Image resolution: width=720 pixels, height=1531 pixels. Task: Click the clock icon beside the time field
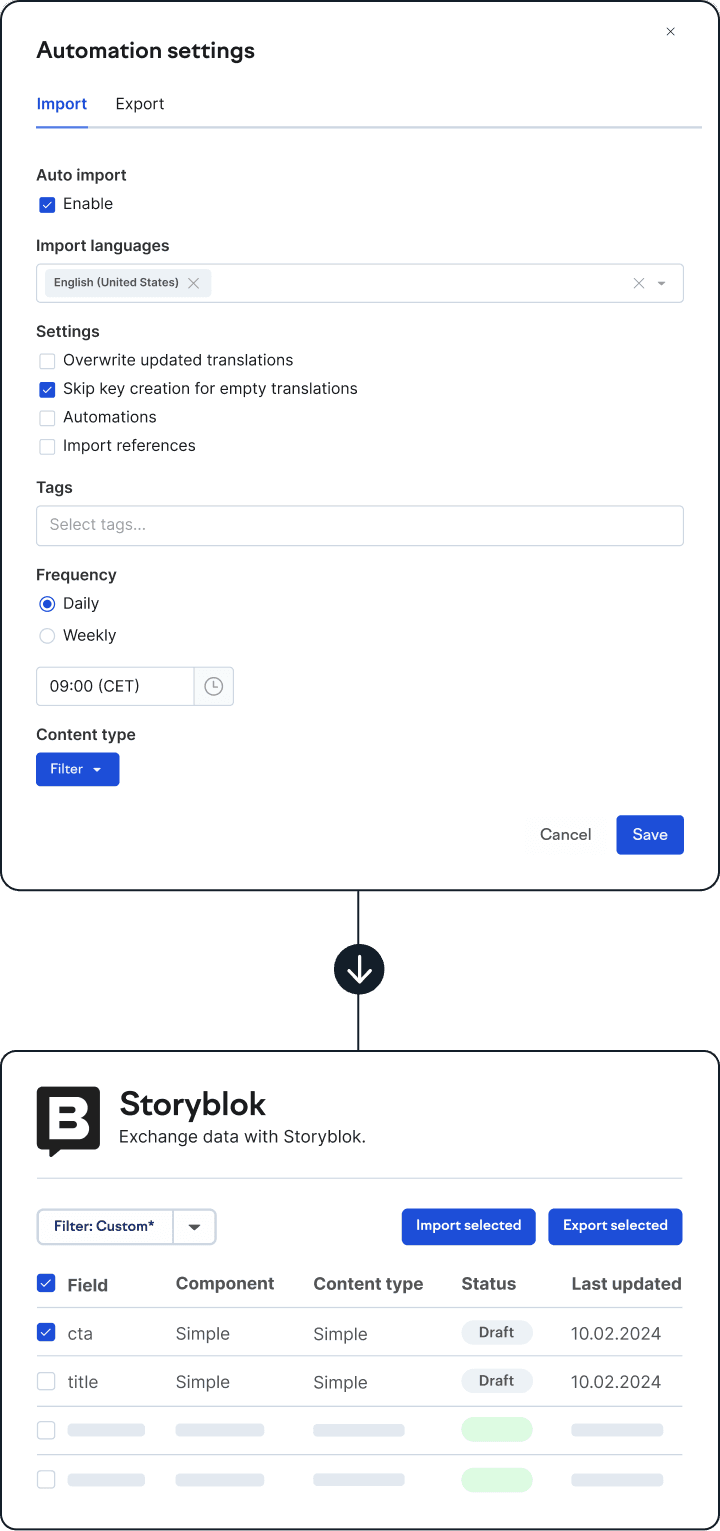(x=213, y=687)
